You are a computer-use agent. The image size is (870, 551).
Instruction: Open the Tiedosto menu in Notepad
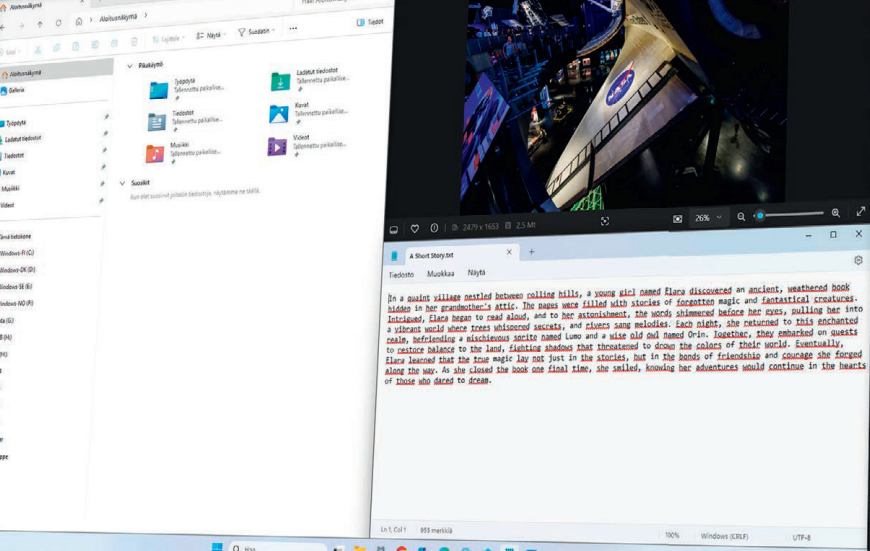[401, 275]
